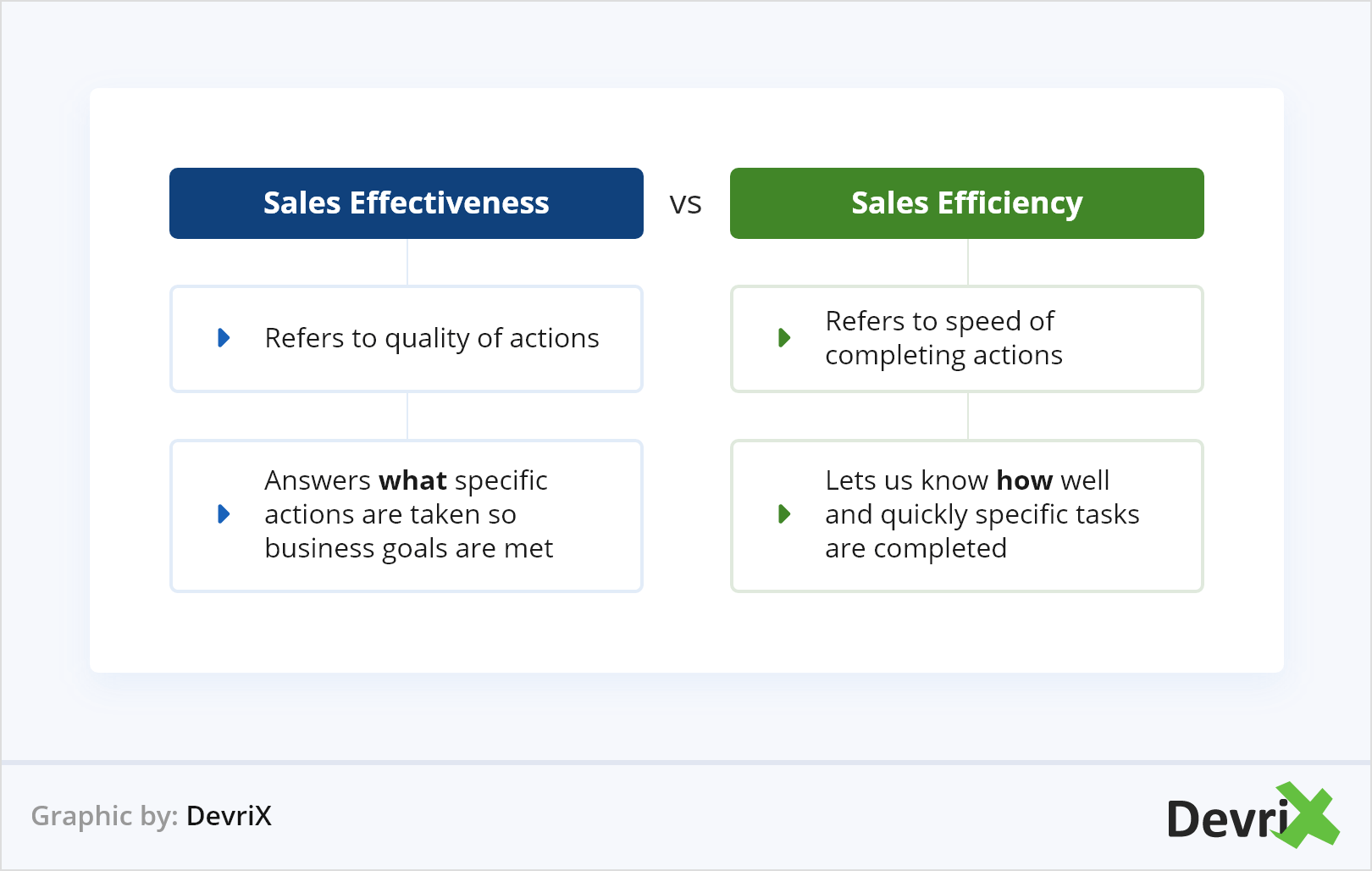Click the 'and quickly specific tasks' line
This screenshot has height=871, width=1372.
coord(982,514)
